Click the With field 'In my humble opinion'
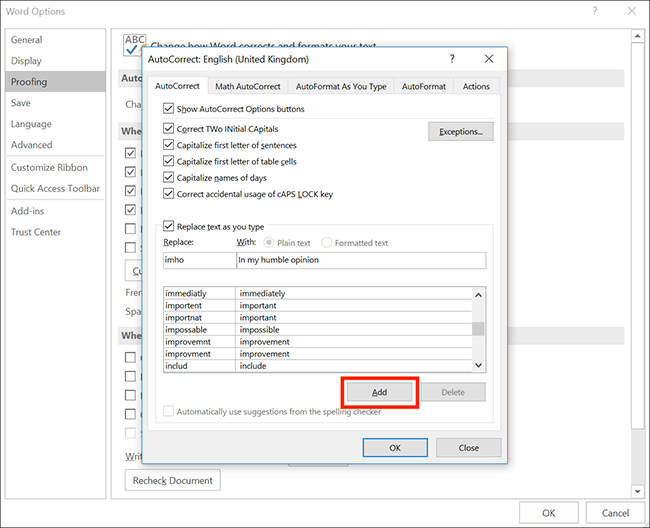Image resolution: width=650 pixels, height=528 pixels. click(x=361, y=260)
